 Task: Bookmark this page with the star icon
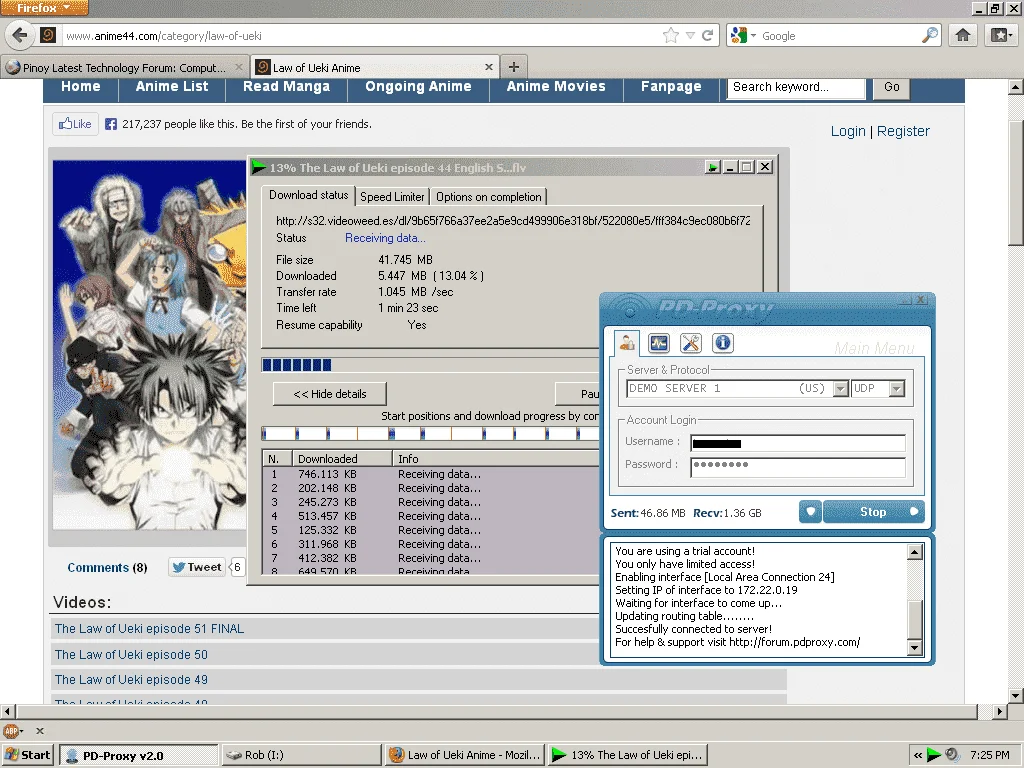pyautogui.click(x=671, y=35)
